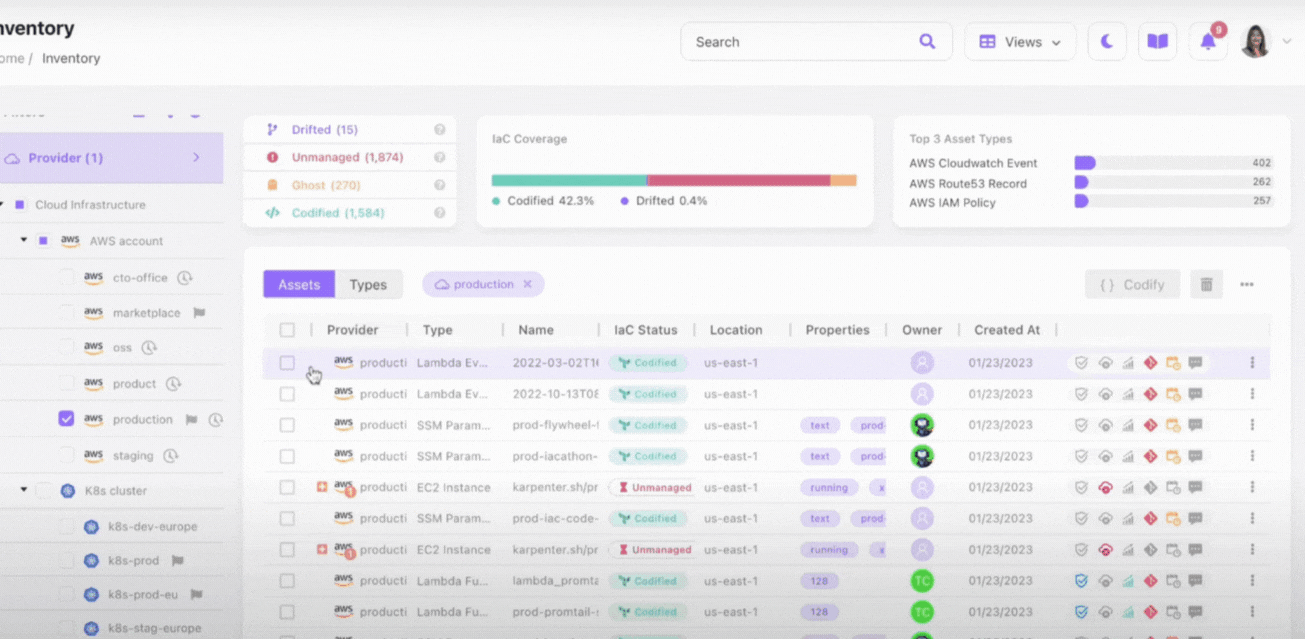The image size is (1305, 639).
Task: Check the staging account checkbox
Action: click(66, 455)
